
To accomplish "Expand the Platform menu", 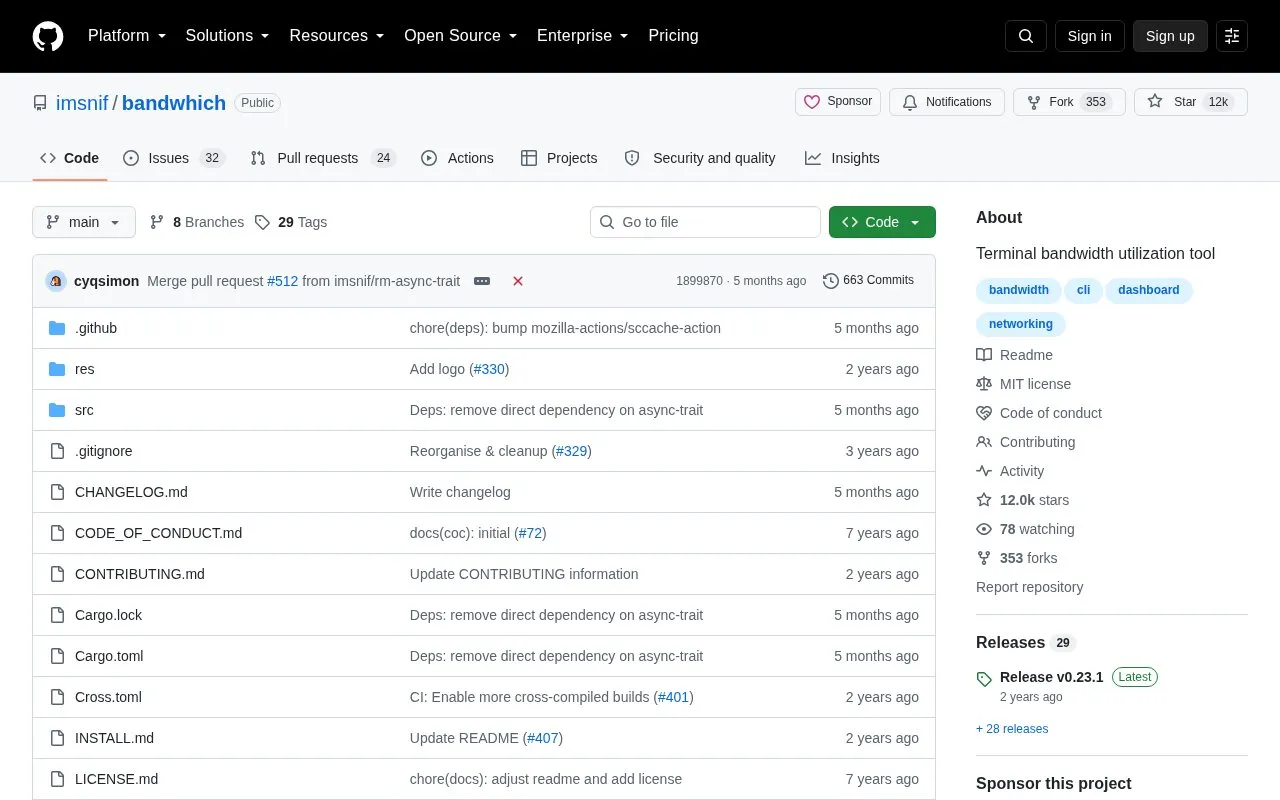I will (127, 36).
